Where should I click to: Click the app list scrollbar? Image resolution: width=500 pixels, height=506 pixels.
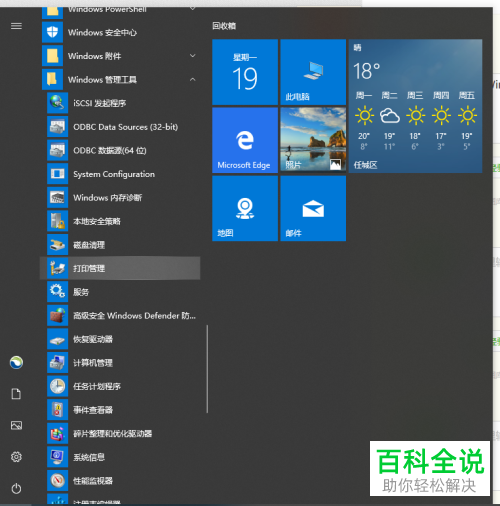pos(207,369)
